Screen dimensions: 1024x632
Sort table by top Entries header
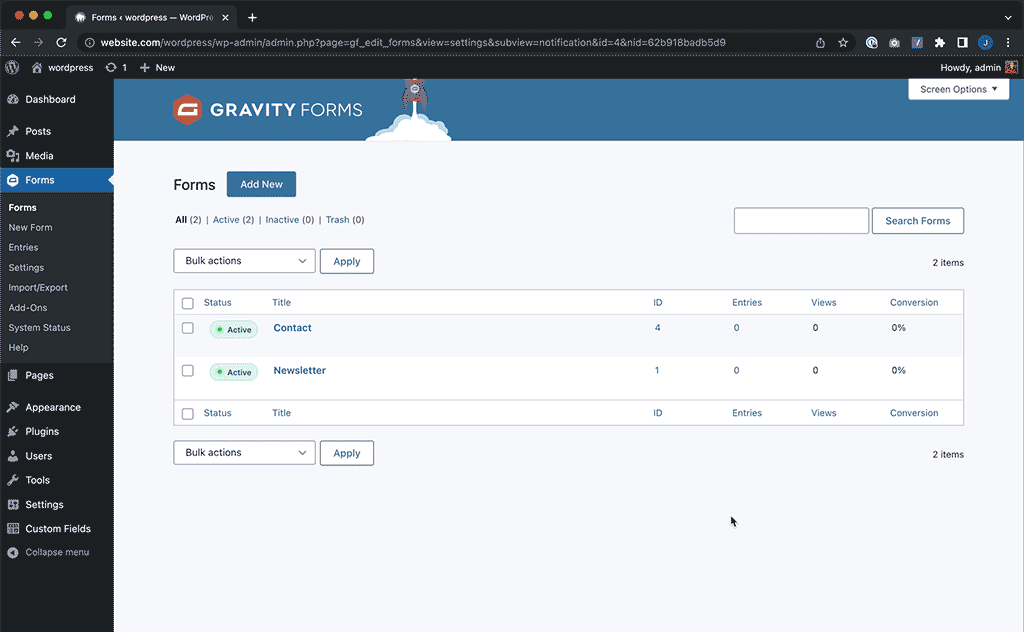pos(747,302)
